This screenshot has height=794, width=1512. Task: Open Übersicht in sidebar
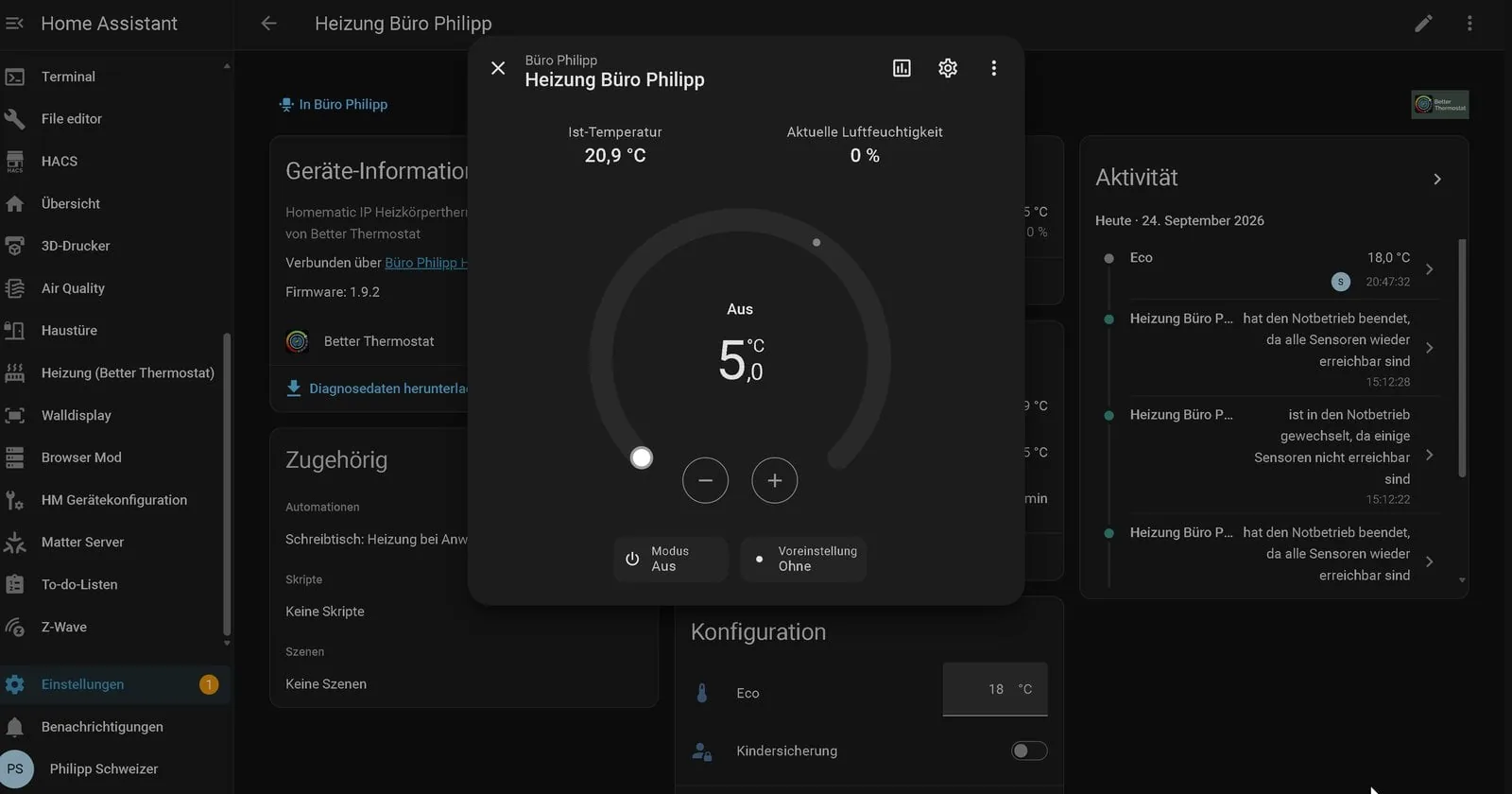point(113,203)
